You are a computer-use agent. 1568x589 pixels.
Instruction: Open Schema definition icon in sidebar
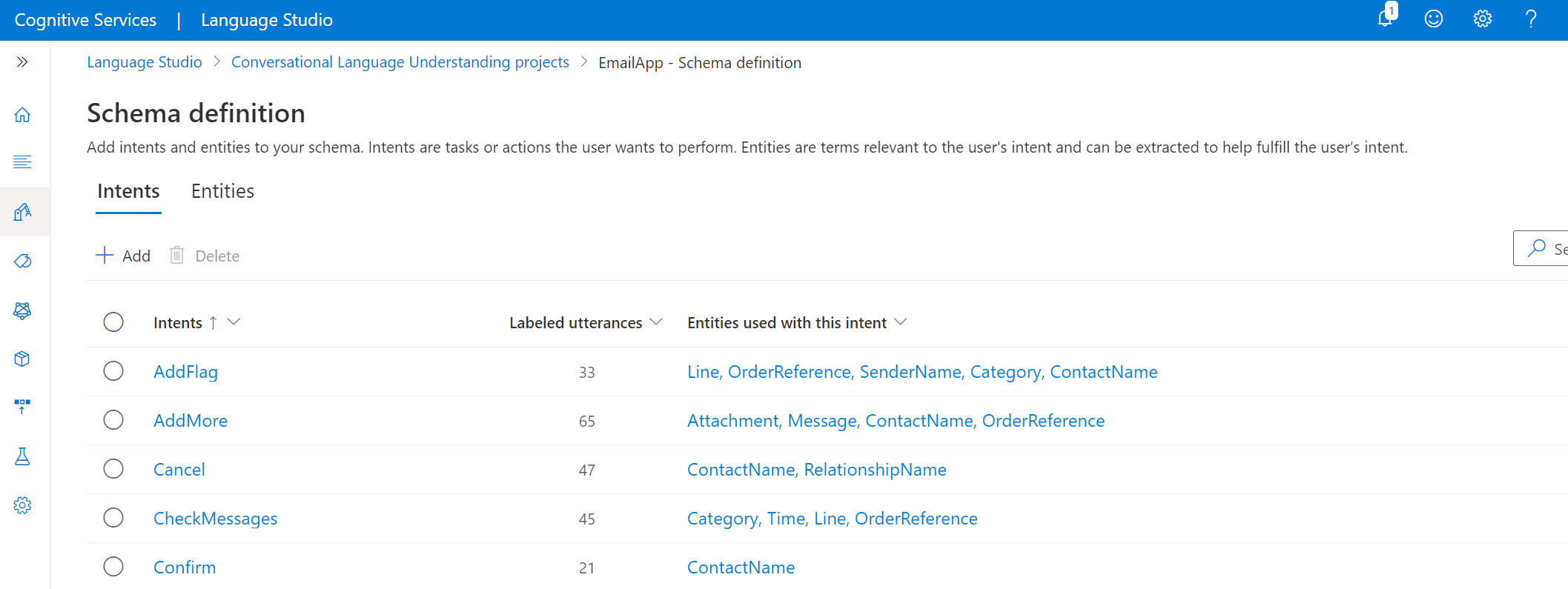tap(22, 213)
